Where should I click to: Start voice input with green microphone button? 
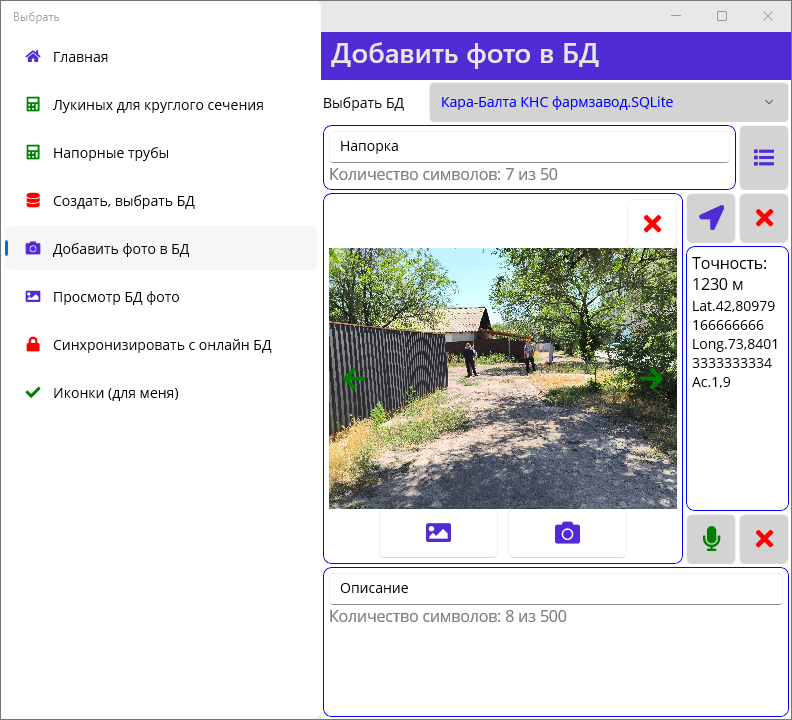(x=711, y=539)
